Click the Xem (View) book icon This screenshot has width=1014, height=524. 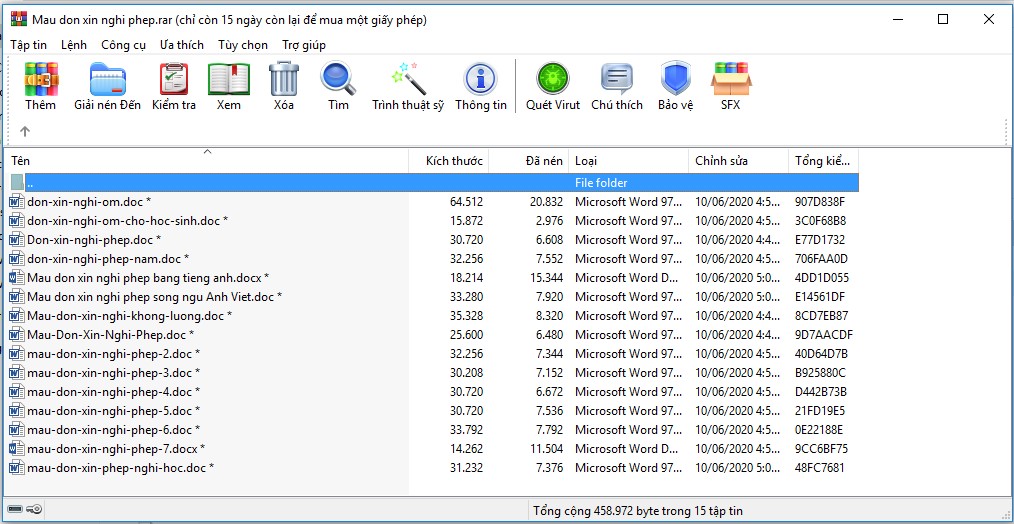[x=229, y=79]
